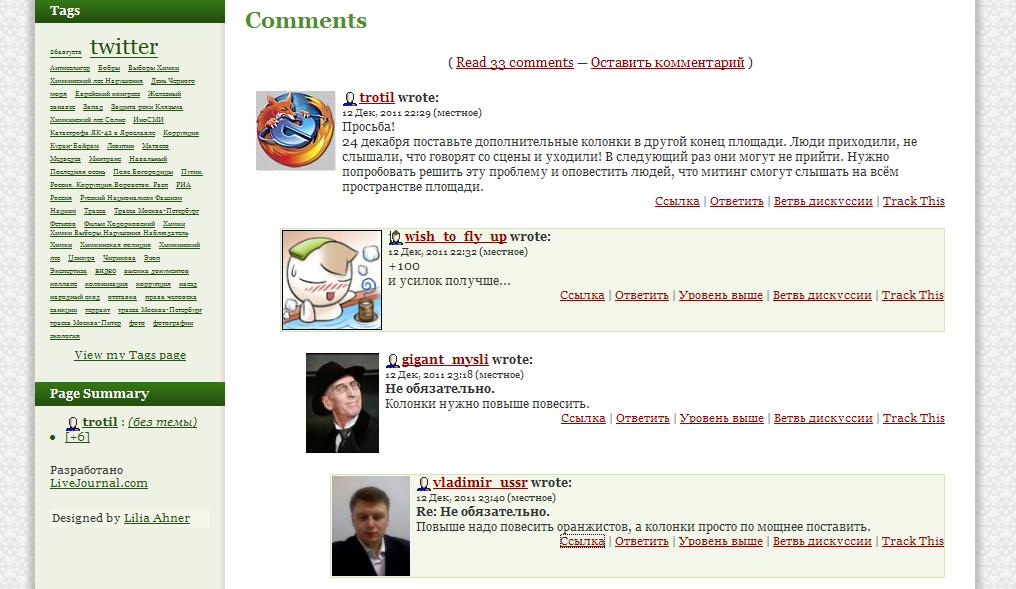Open vladimir_ussr avatar photo
Screen dimensions: 1016x589
pyautogui.click(x=371, y=526)
